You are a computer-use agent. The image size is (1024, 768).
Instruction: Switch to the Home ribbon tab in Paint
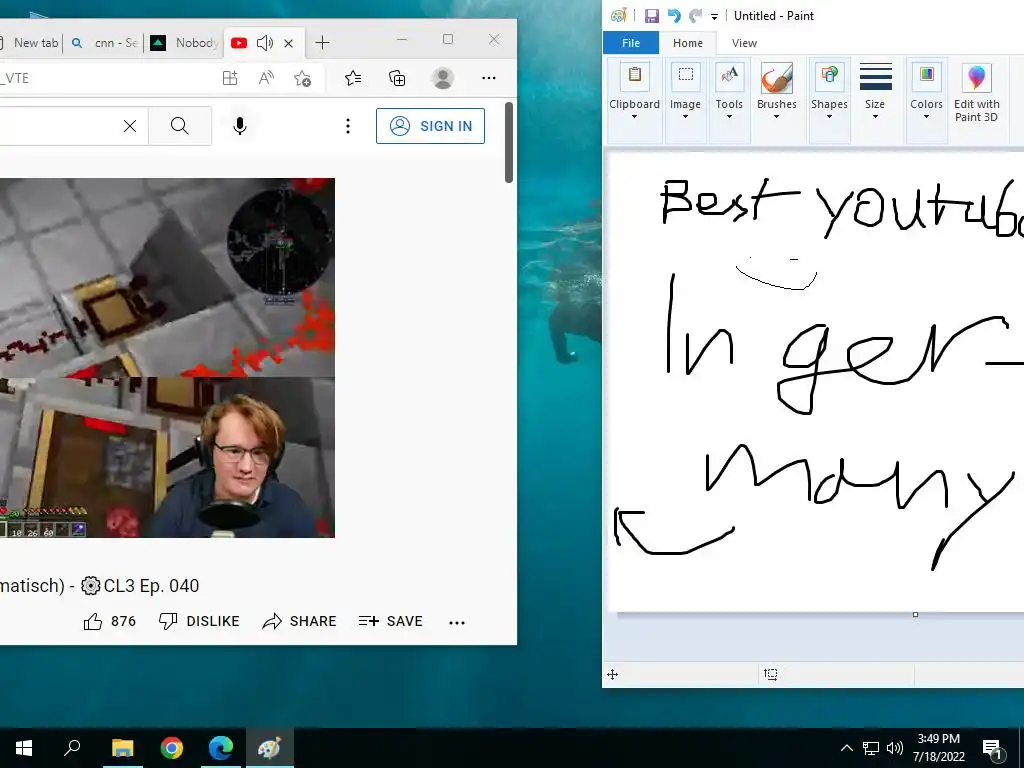(688, 43)
